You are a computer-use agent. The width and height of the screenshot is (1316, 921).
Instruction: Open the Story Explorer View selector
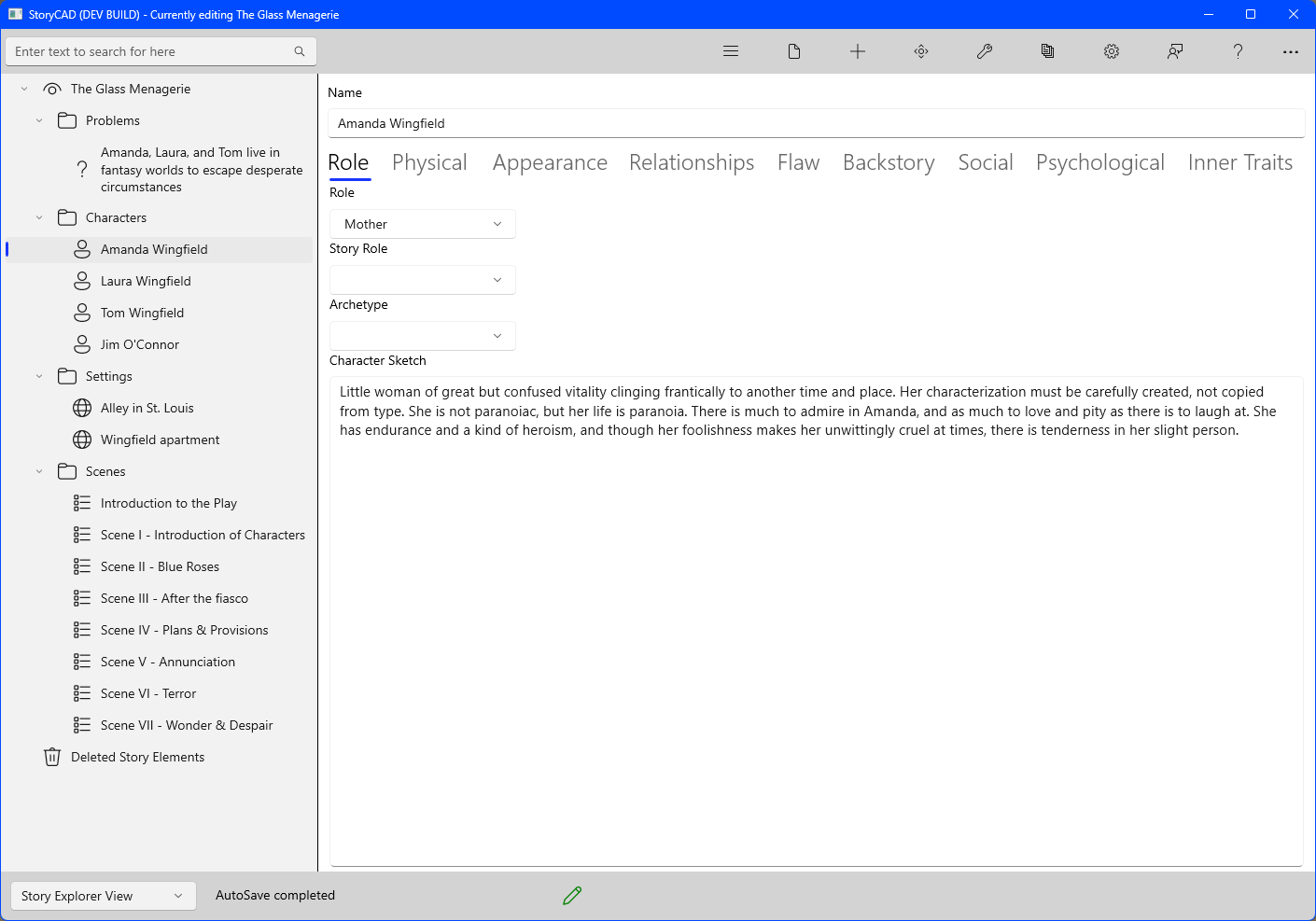[x=104, y=896]
